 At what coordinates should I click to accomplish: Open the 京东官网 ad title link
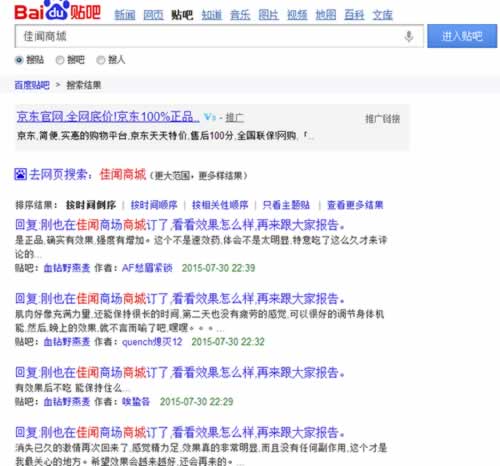pyautogui.click(x=108, y=117)
